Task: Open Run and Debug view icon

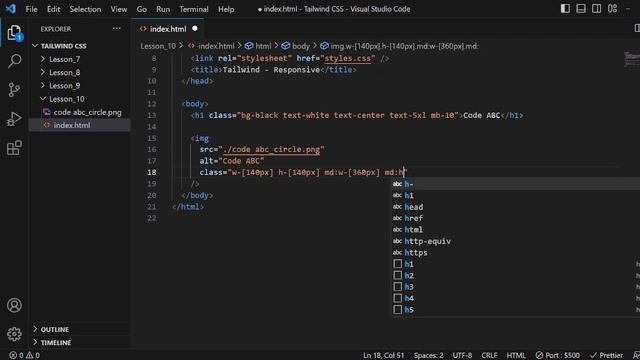Action: (14, 119)
